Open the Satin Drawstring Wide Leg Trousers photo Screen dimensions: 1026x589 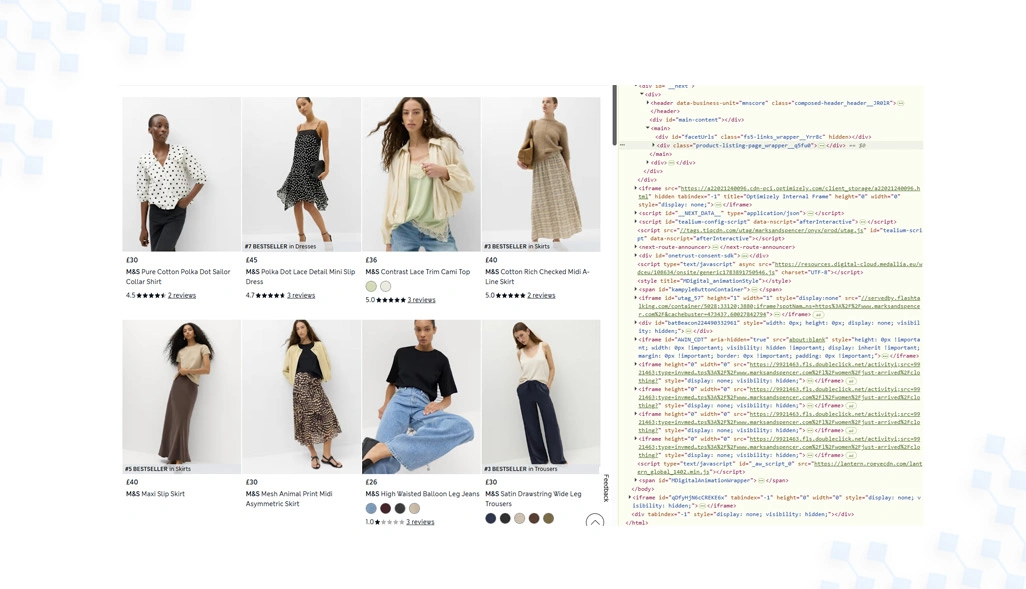coord(540,397)
